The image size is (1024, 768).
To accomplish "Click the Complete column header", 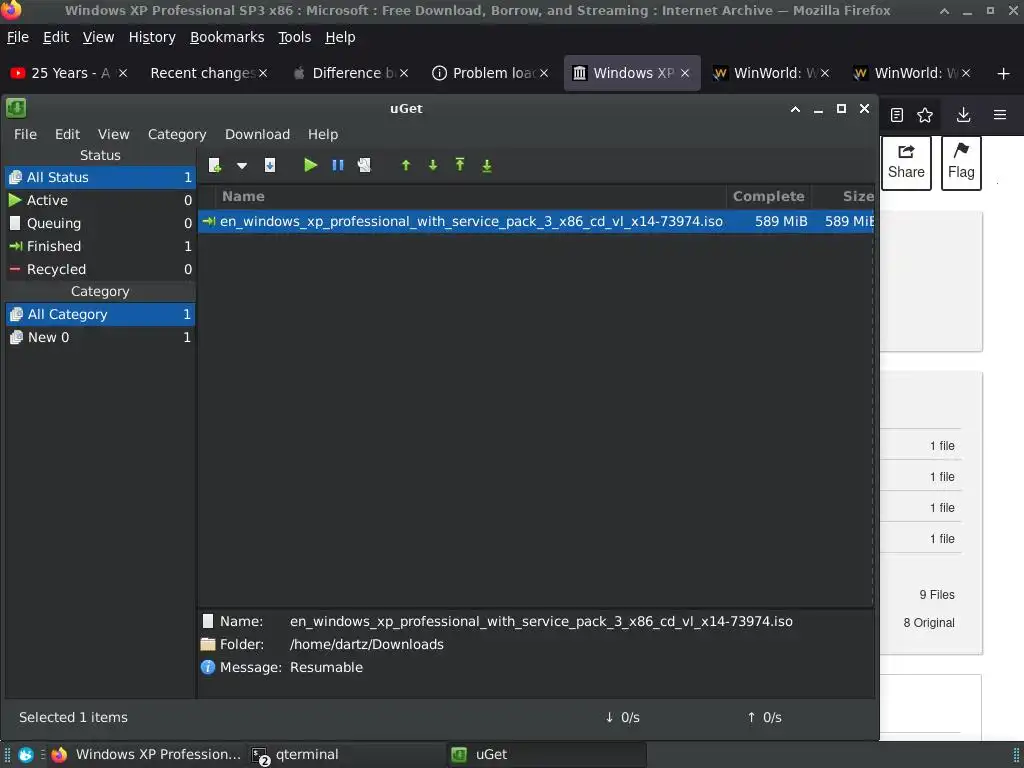I will pos(769,196).
